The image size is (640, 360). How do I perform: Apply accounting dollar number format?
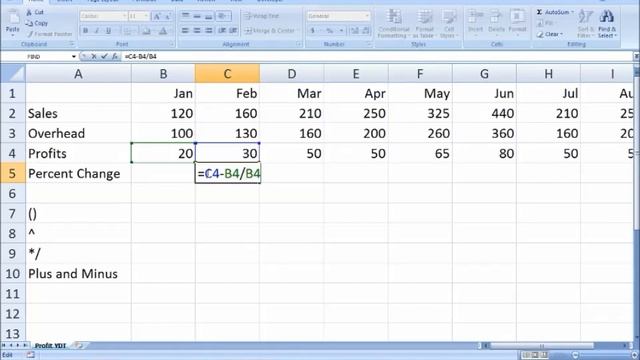(313, 31)
